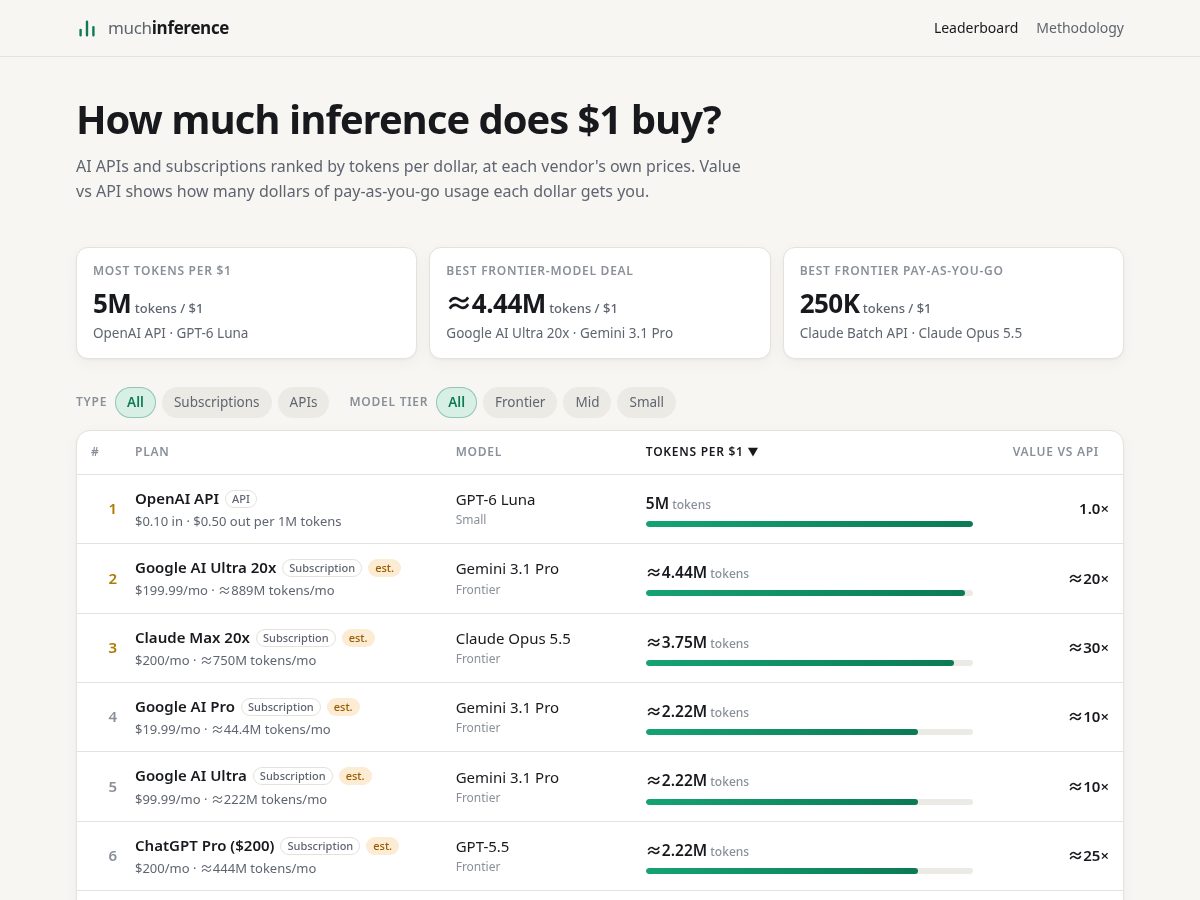Open the Methodology nav link
This screenshot has width=1200, height=900.
coord(1080,28)
